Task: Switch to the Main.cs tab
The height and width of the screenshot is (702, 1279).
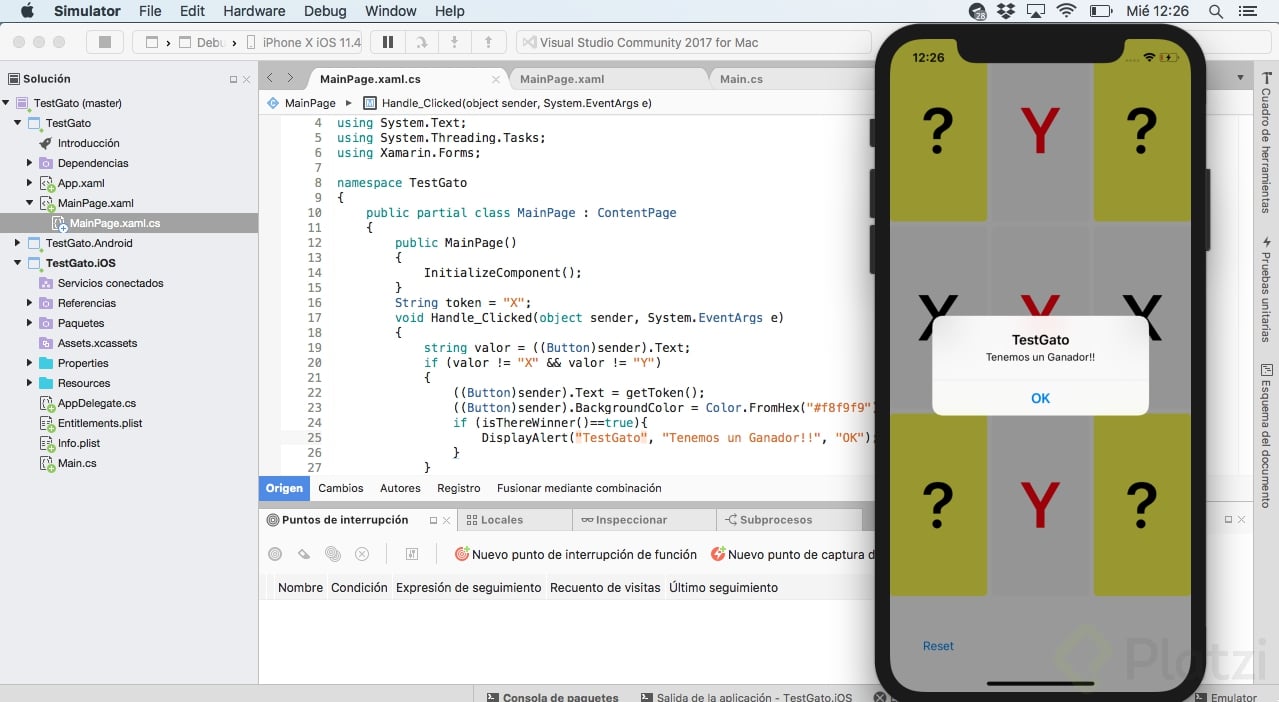Action: 741,79
